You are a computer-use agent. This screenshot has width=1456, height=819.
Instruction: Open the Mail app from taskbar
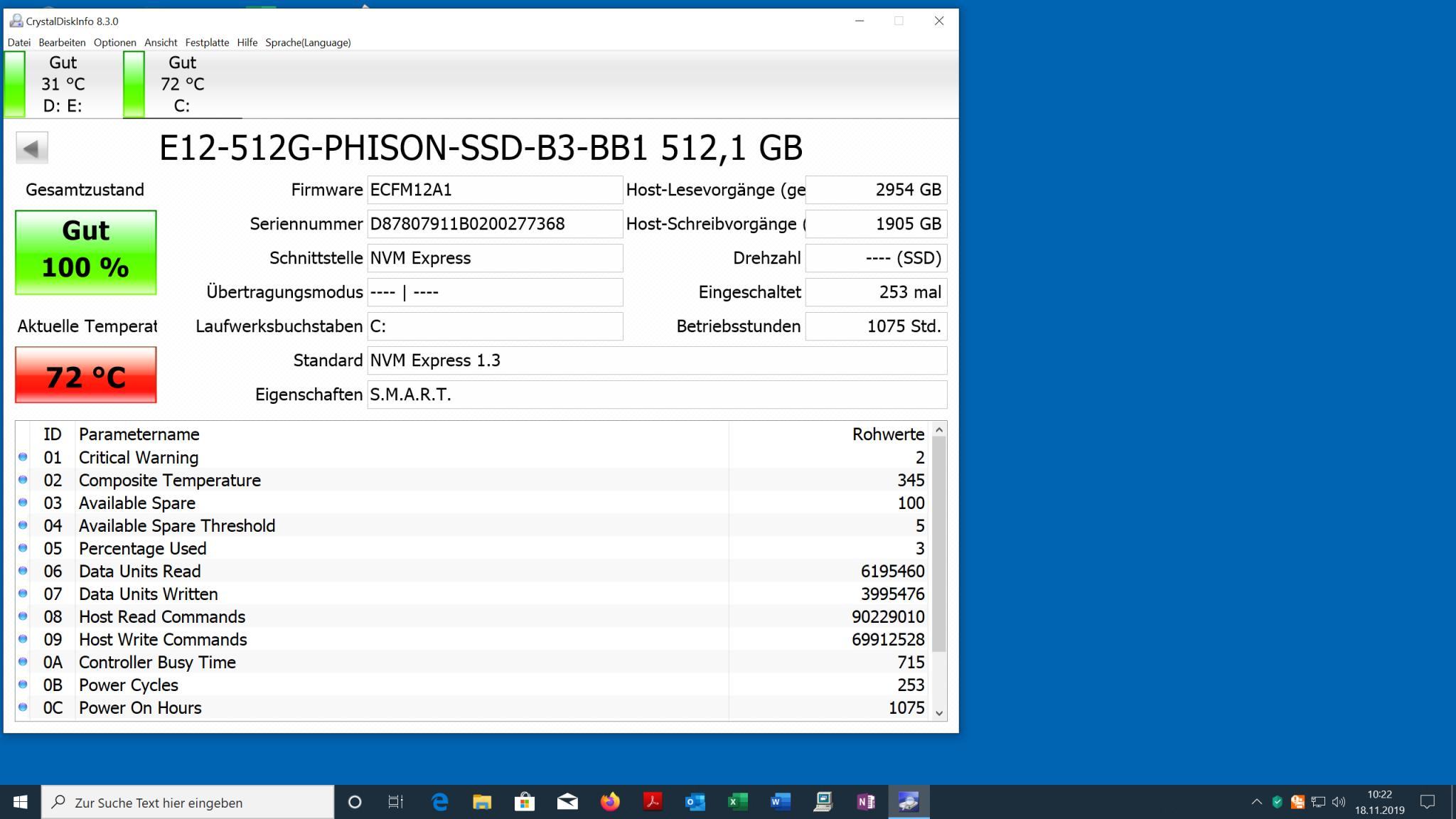click(x=567, y=802)
